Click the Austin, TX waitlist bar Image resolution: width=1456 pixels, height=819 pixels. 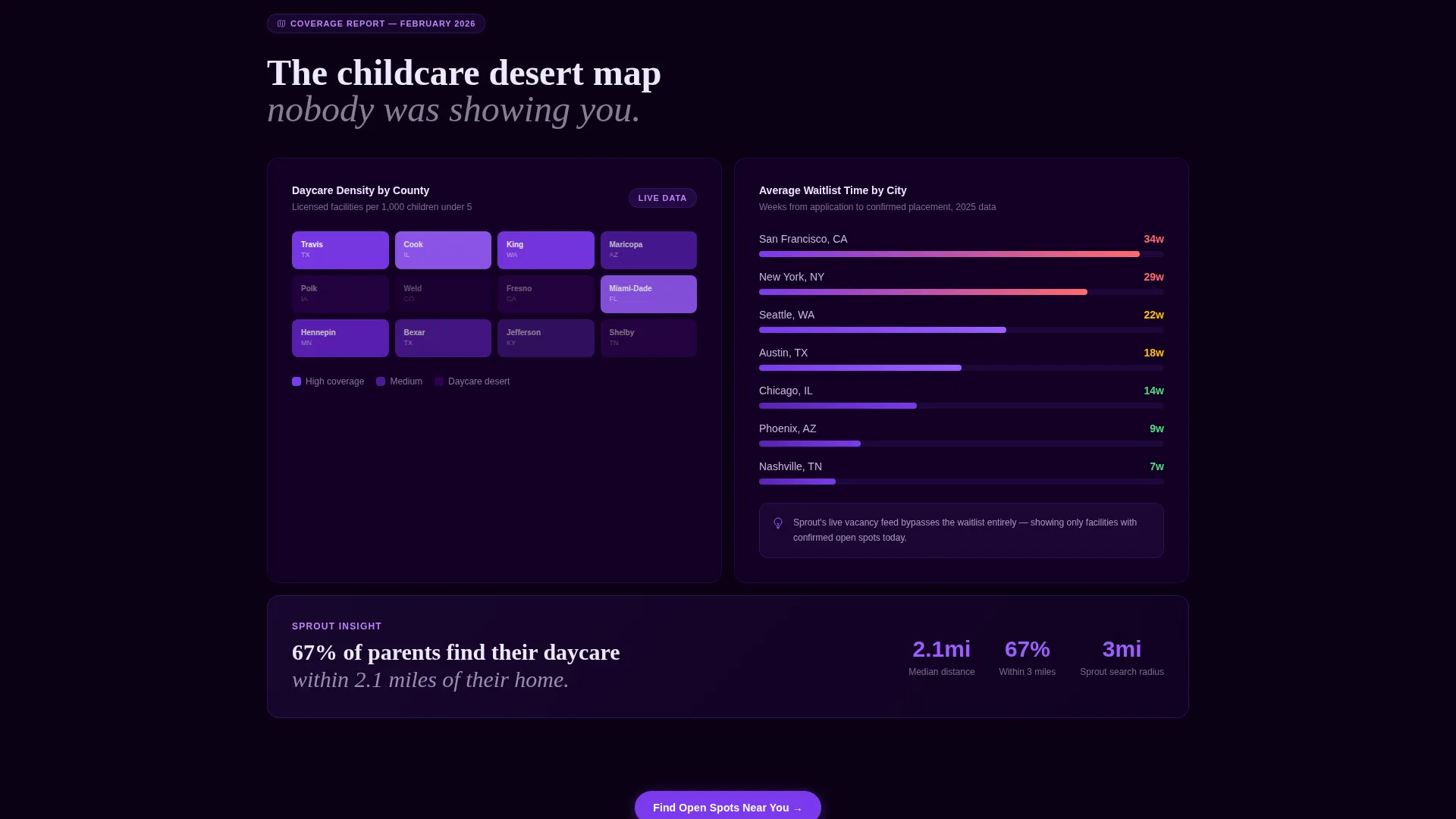point(962,368)
